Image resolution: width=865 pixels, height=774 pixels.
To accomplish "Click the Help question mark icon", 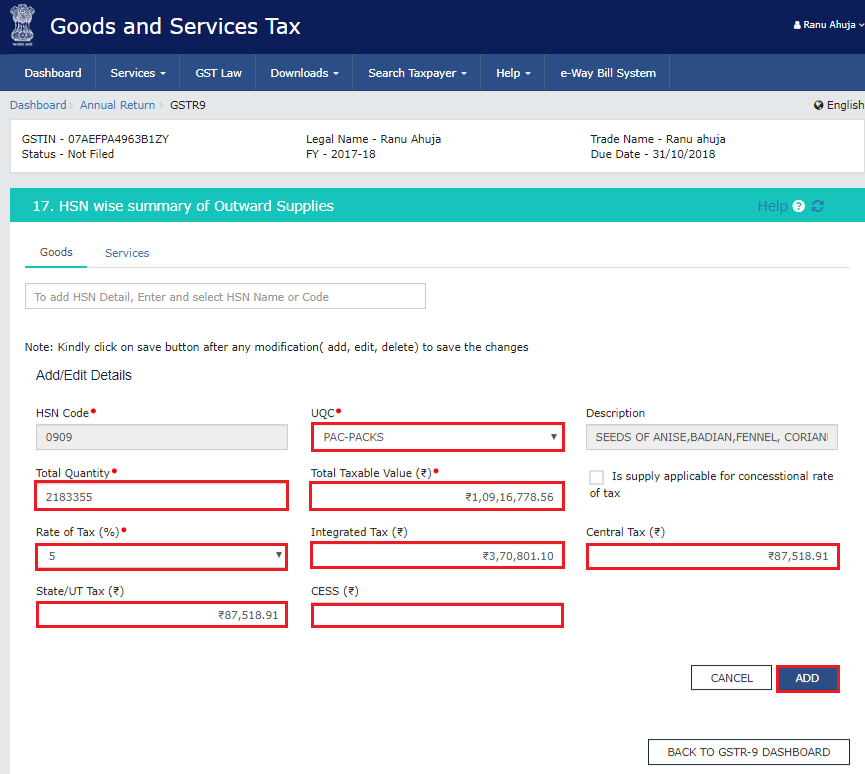I will (x=796, y=206).
